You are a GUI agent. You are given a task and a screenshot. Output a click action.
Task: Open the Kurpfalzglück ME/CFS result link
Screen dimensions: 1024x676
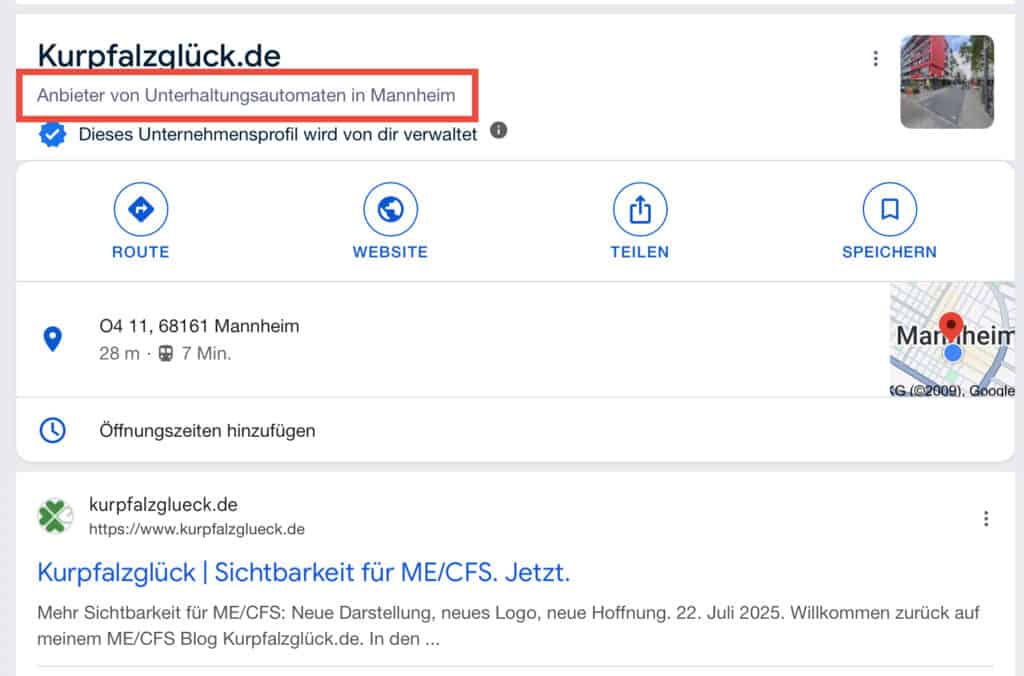(x=302, y=572)
